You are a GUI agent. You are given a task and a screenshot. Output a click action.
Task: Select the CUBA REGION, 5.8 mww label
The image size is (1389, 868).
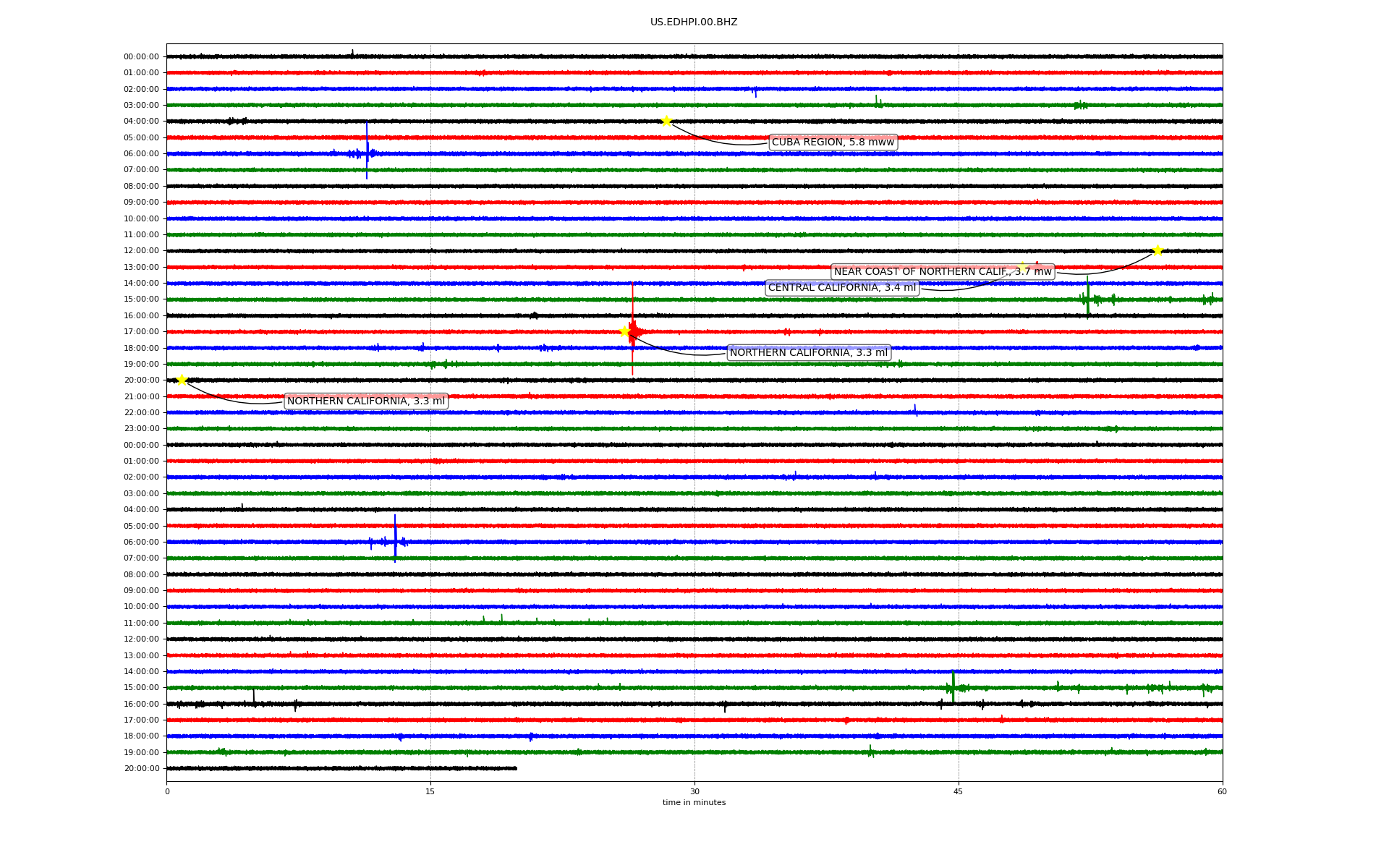click(833, 142)
